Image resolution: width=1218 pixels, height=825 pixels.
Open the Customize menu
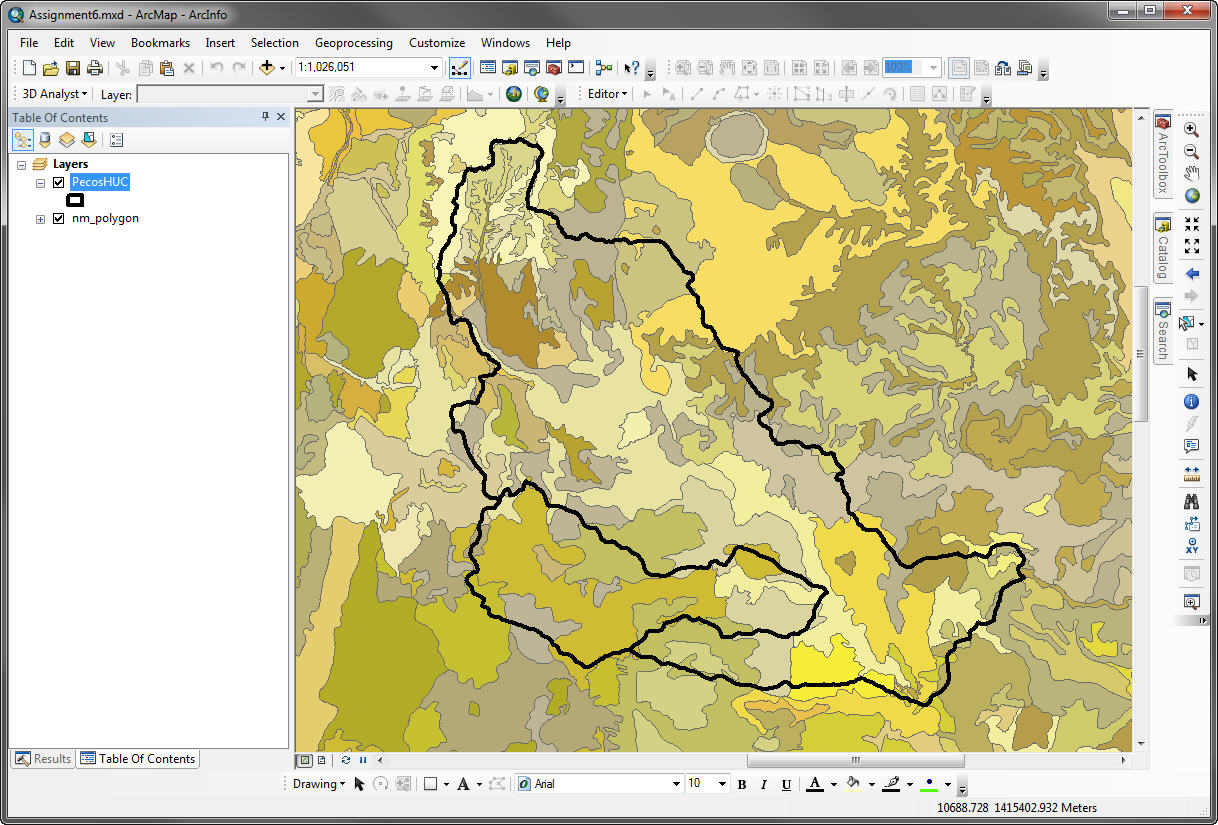click(437, 43)
